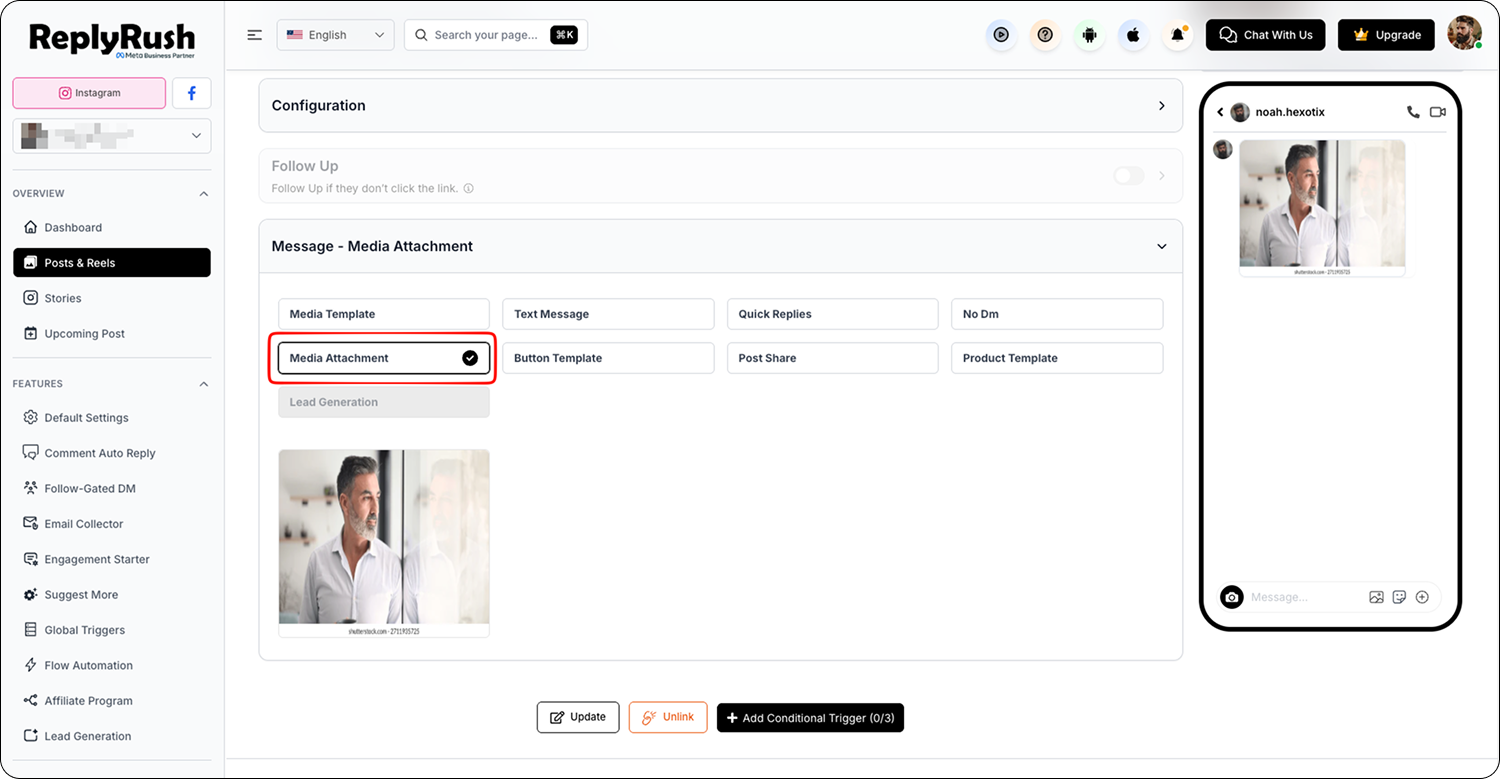Viewport: 1500px width, 779px height.
Task: Click the hamburger menu icon
Action: (255, 35)
